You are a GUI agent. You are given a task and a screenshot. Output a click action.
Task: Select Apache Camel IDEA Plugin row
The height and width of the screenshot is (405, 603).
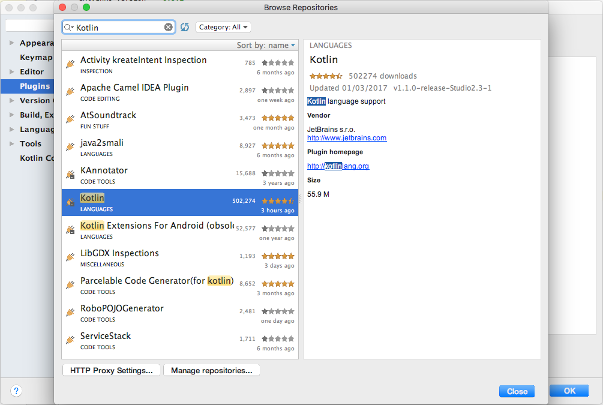point(180,92)
